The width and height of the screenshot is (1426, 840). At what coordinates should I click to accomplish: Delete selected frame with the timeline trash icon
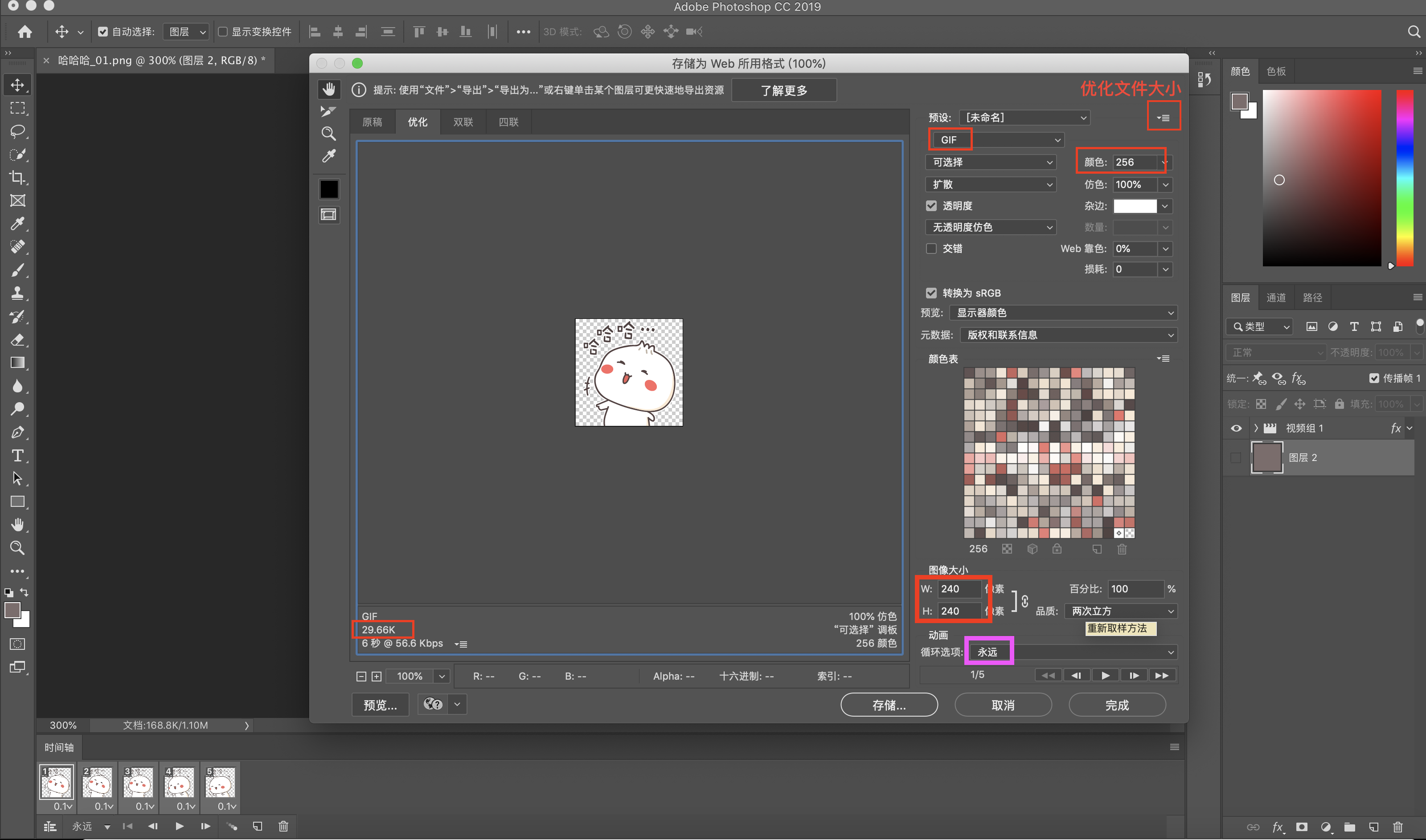[283, 826]
